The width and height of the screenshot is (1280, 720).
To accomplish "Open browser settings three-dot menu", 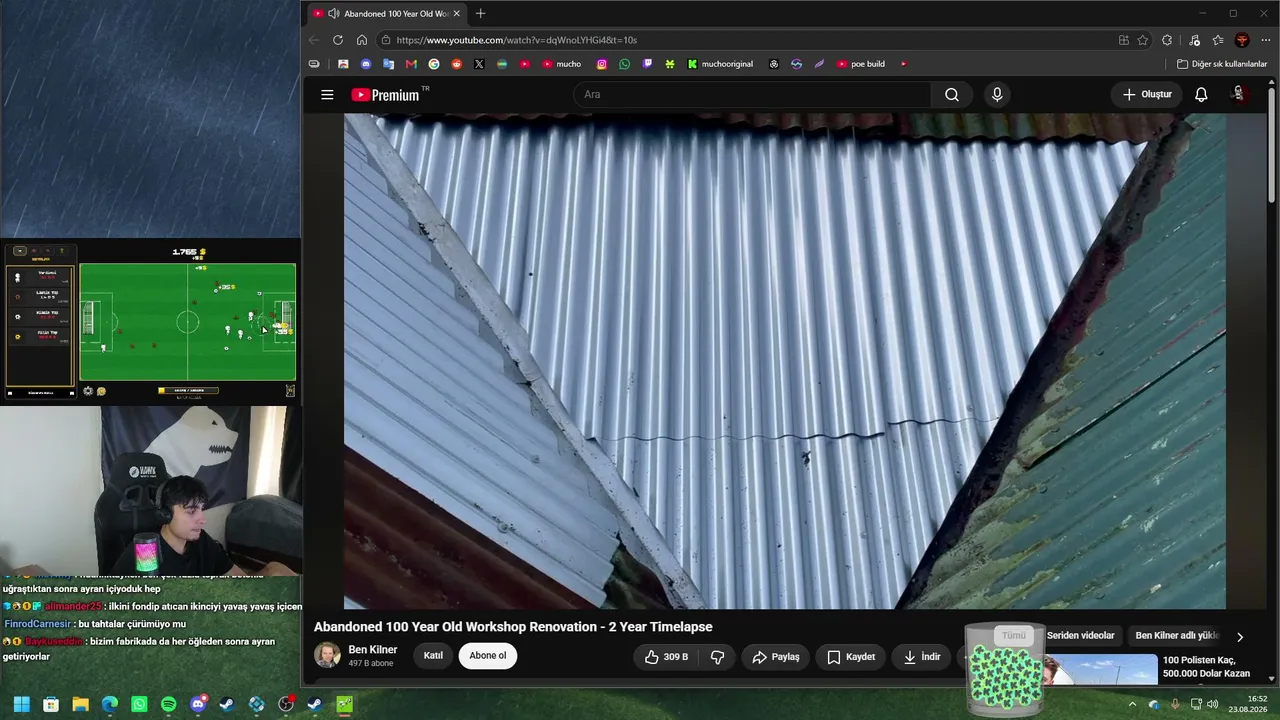I will pos(1266,40).
